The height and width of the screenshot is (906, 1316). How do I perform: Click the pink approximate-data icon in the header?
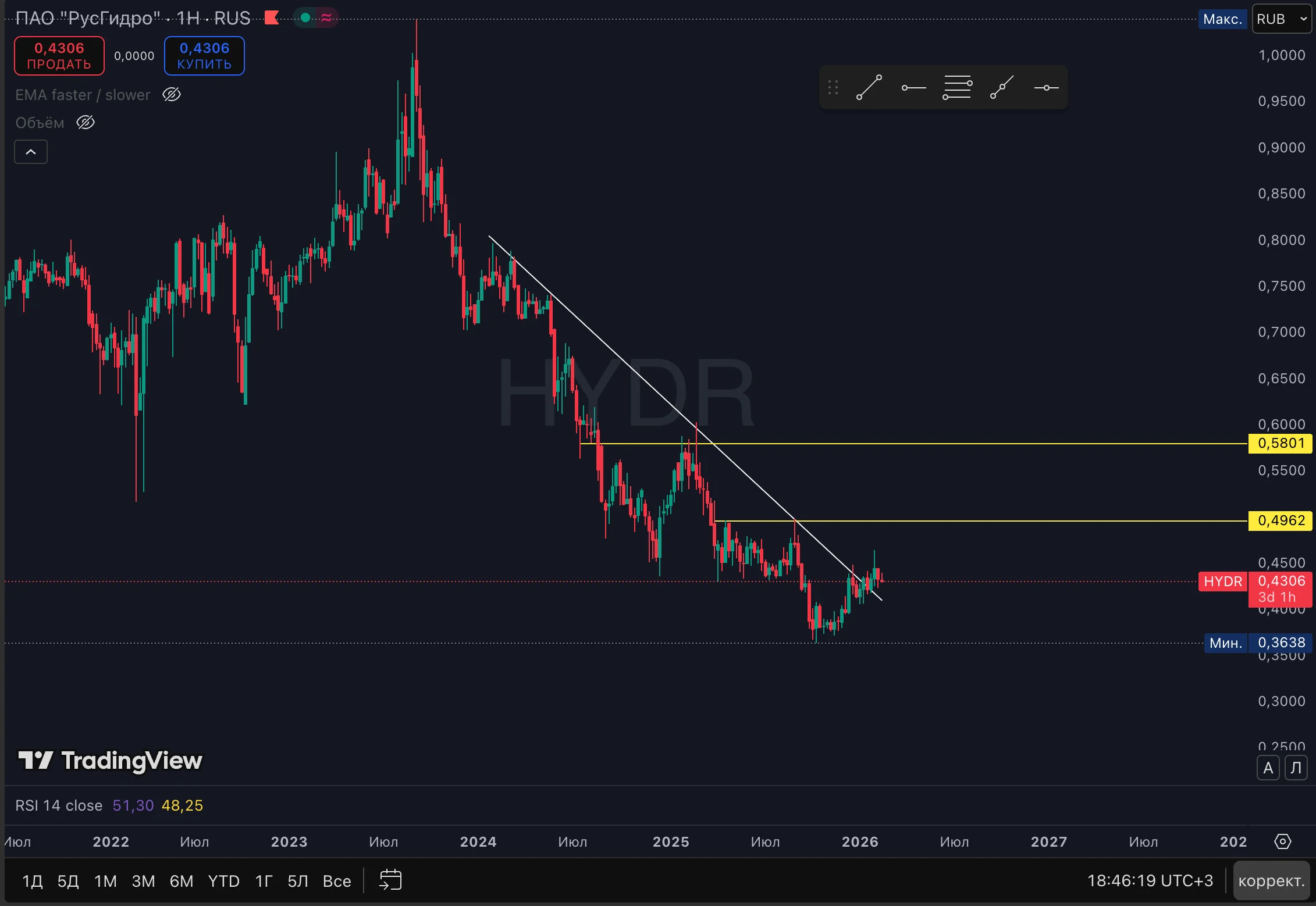pos(326,18)
